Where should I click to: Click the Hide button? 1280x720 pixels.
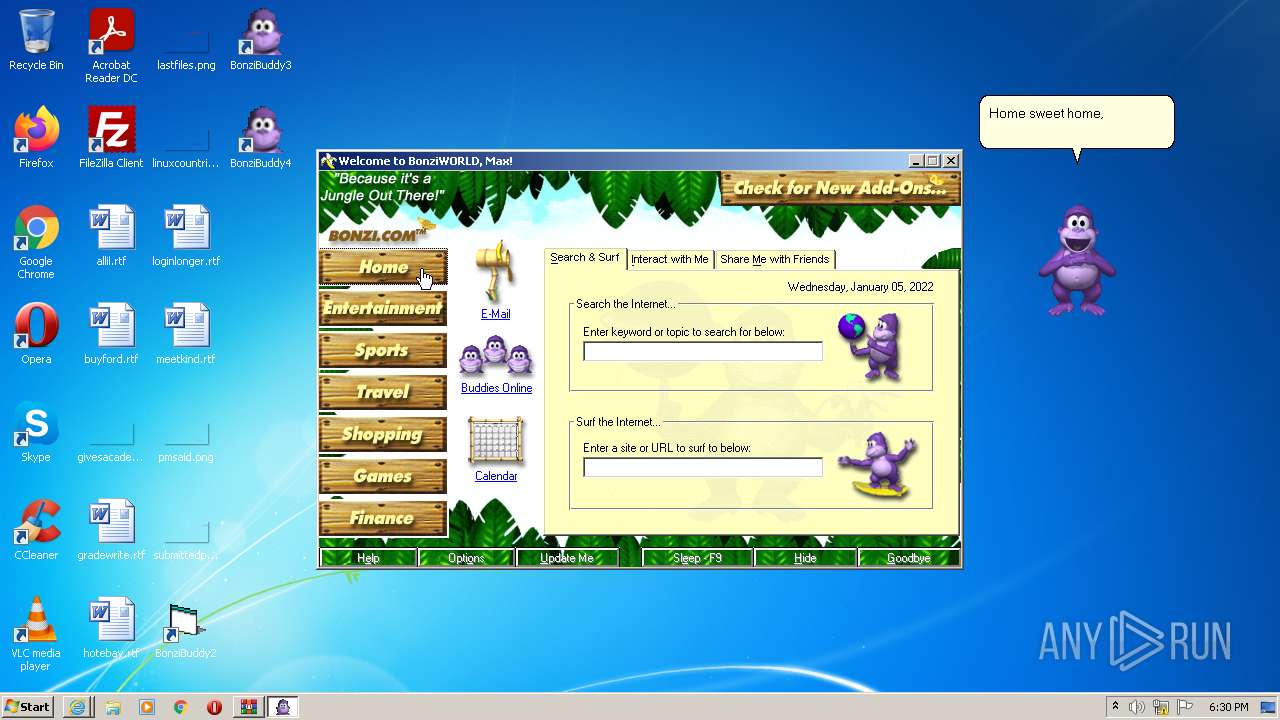pos(805,558)
